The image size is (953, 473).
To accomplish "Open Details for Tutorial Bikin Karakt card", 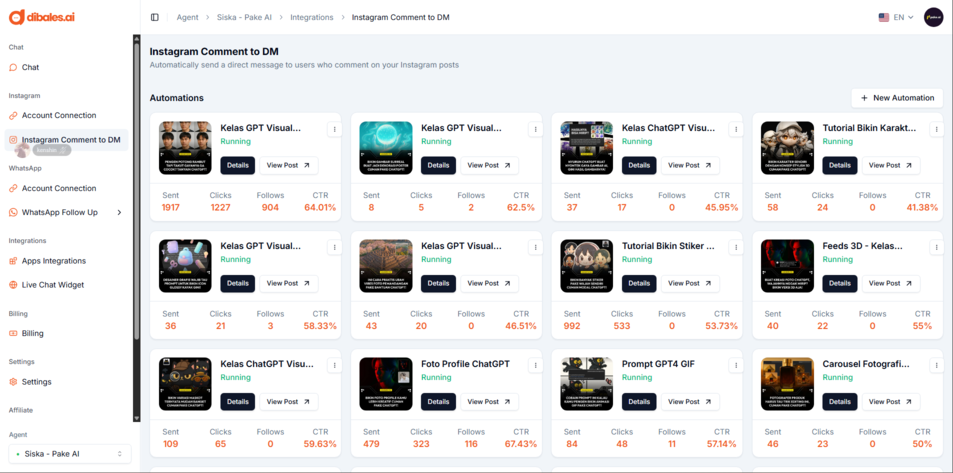I will coord(840,165).
